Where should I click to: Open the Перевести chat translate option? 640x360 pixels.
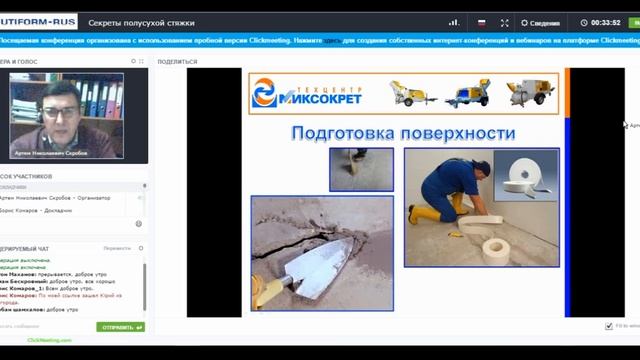[x=117, y=248]
